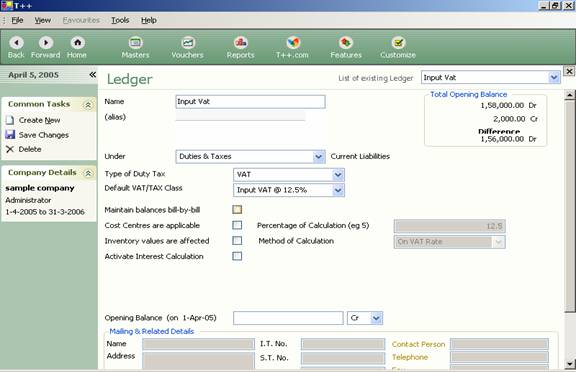The width and height of the screenshot is (576, 372).
Task: Open the Home icon in toolbar
Action: click(x=78, y=43)
